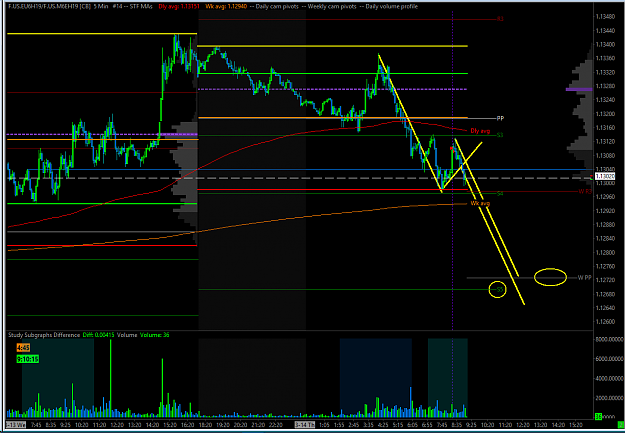Click volume axis value 6000.00000
This screenshot has height=433, width=625.
[608, 359]
